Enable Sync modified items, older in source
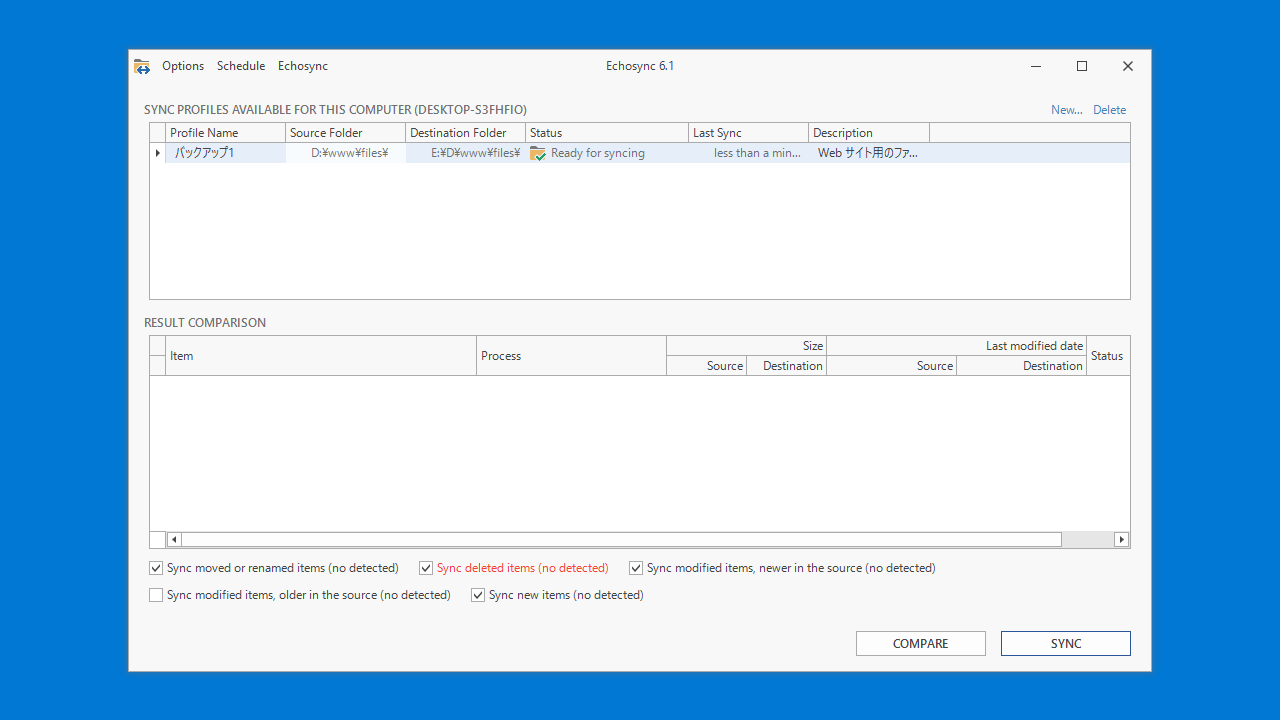 (x=156, y=595)
